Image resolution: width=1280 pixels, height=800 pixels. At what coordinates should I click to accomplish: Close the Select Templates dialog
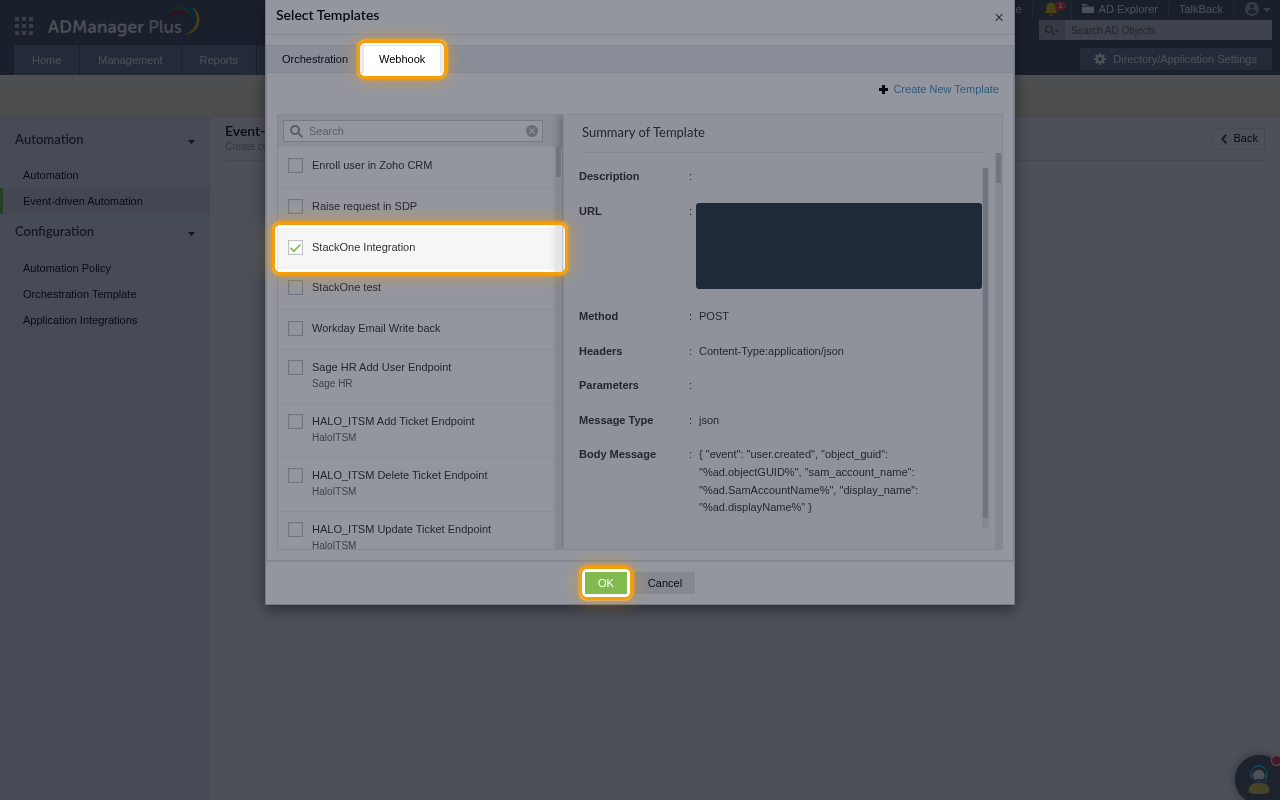[998, 17]
